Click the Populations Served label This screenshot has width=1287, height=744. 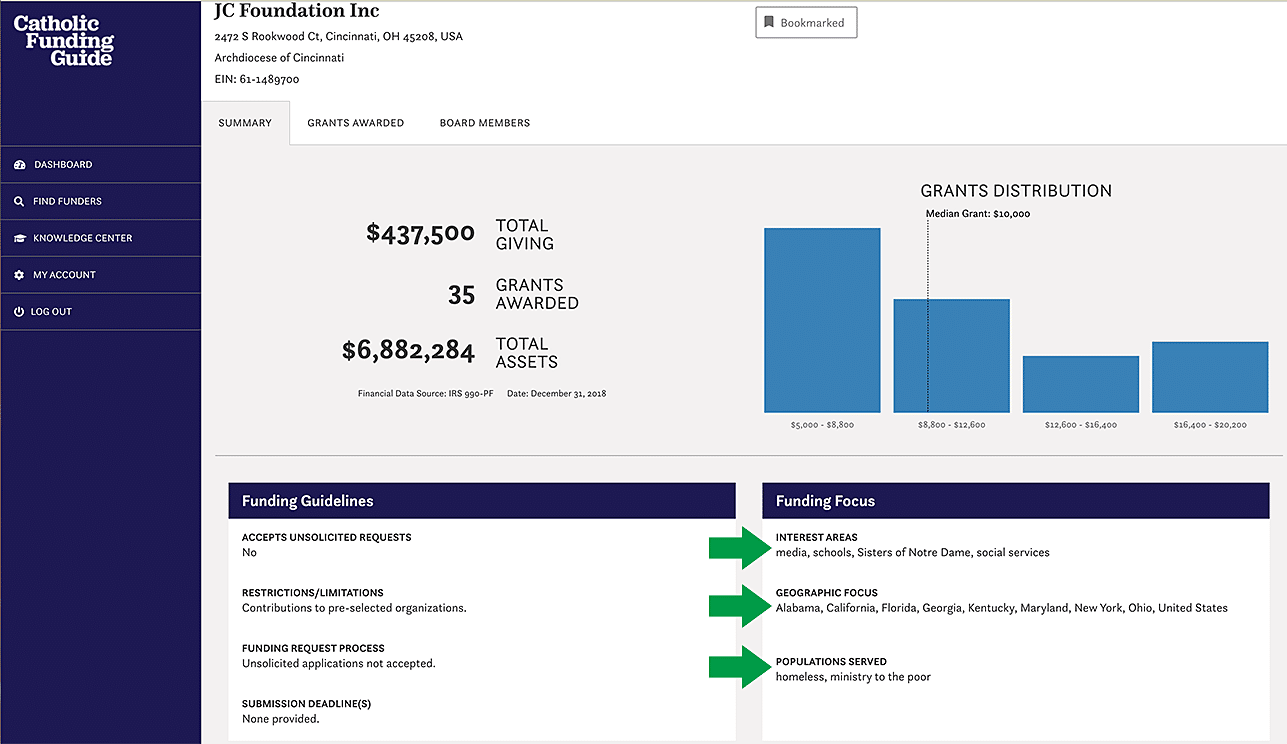pos(831,662)
